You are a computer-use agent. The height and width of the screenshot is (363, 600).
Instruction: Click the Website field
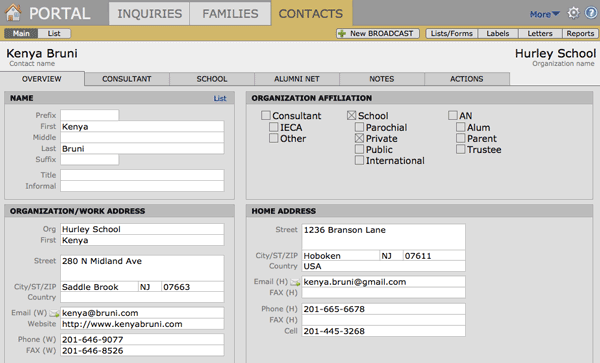(142, 324)
